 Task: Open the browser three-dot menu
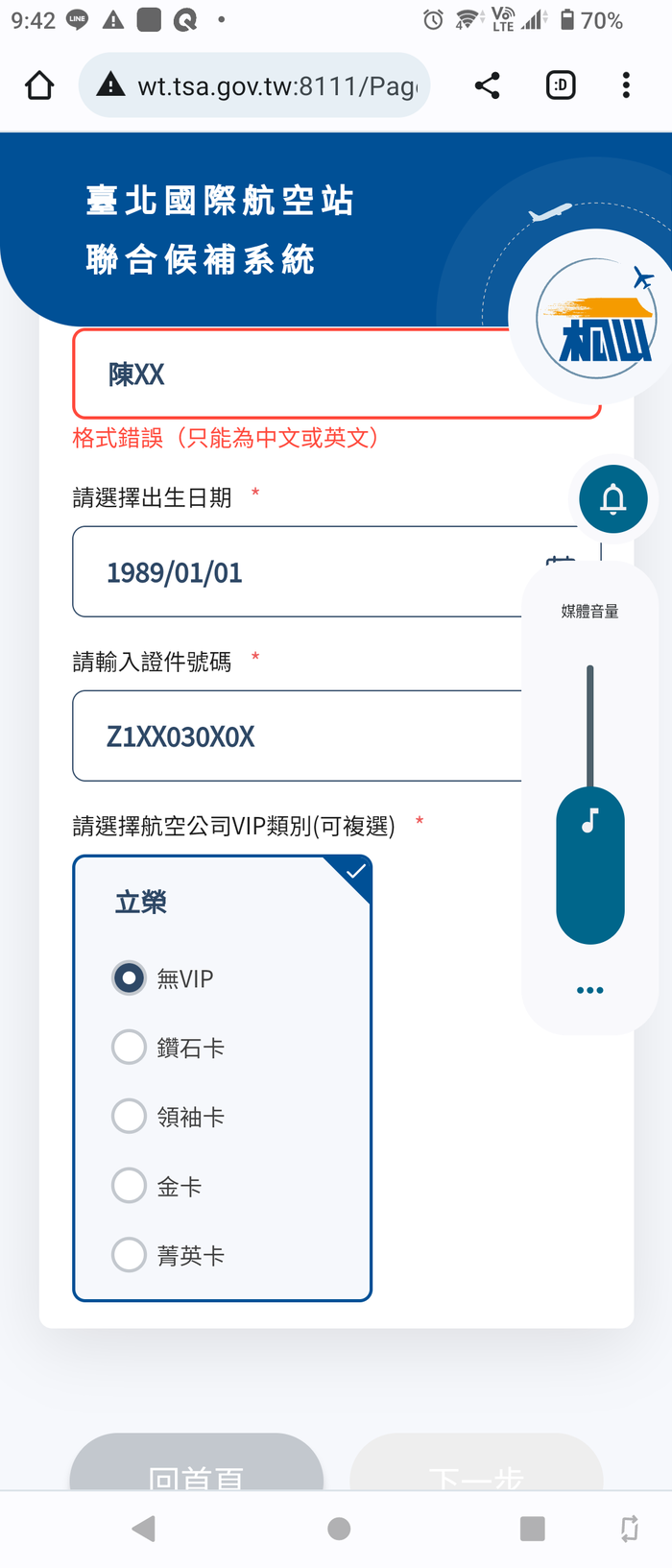tap(626, 85)
